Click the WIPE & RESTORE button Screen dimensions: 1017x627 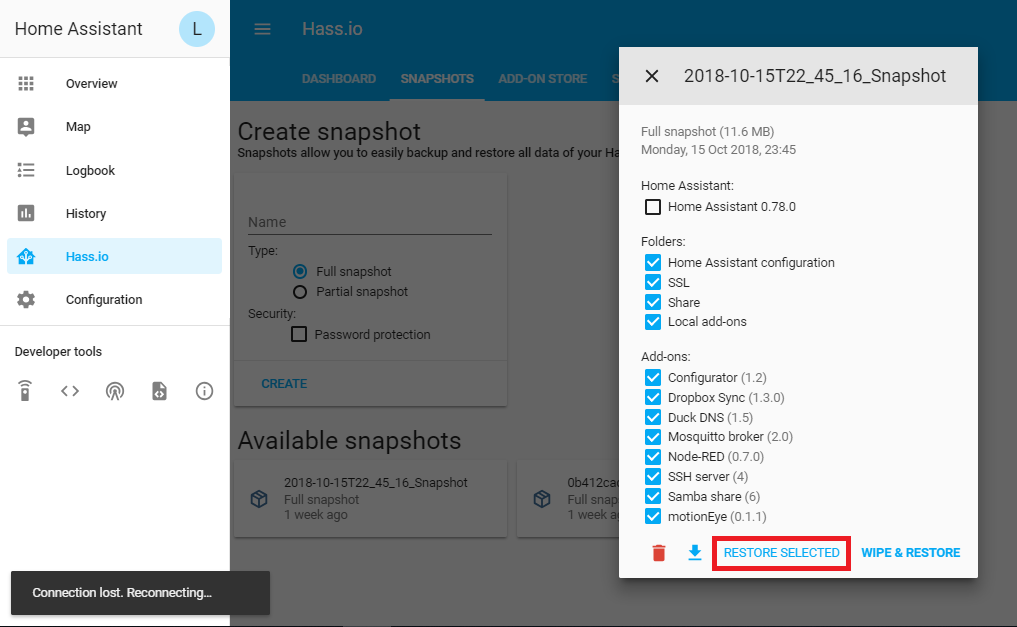tap(911, 553)
